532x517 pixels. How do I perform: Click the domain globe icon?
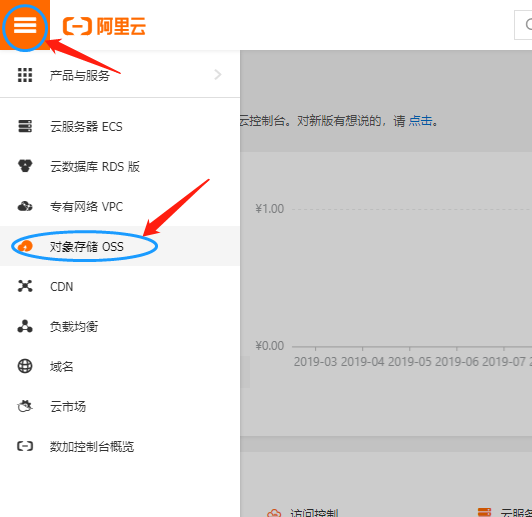pos(25,366)
